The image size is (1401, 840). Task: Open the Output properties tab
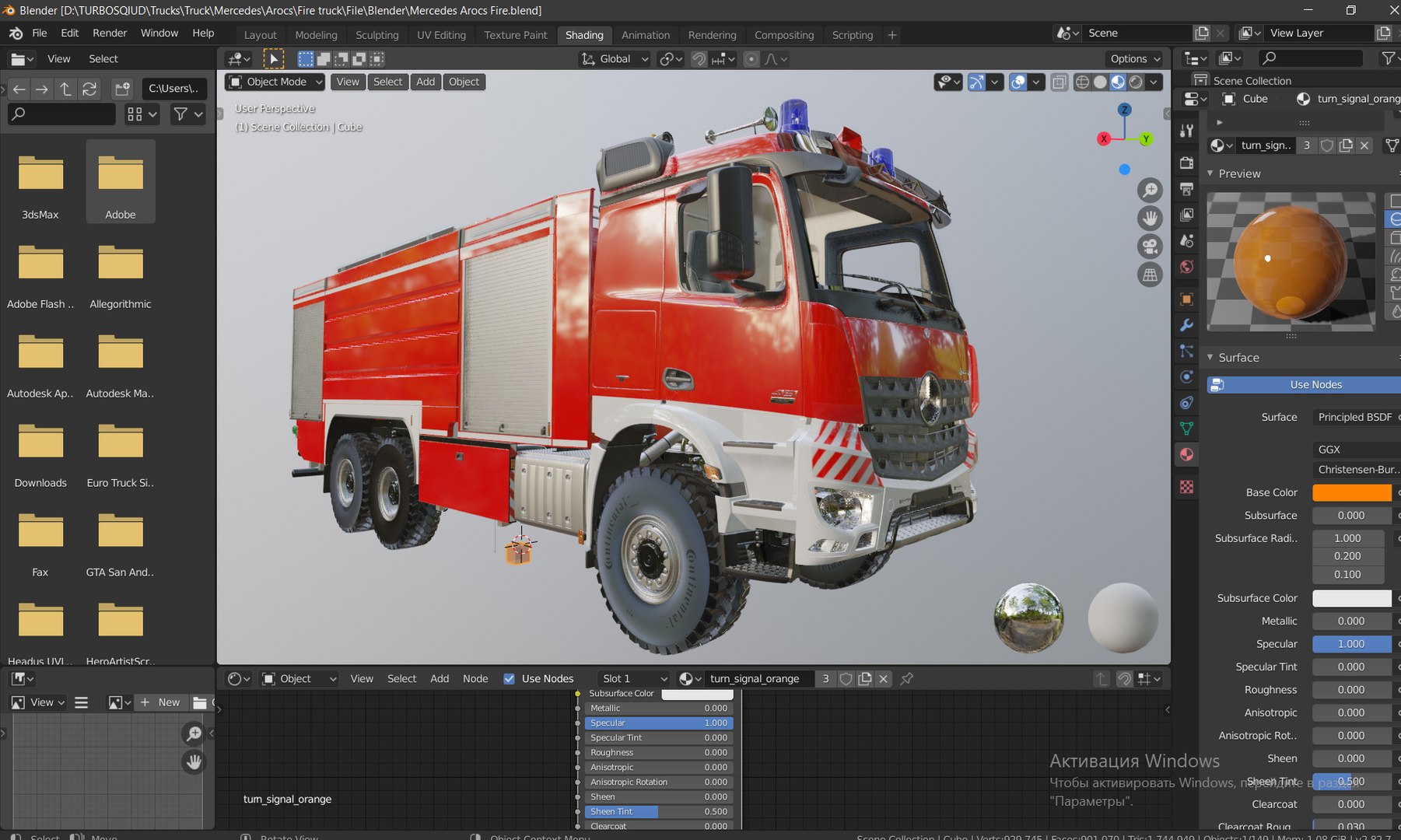(x=1186, y=189)
